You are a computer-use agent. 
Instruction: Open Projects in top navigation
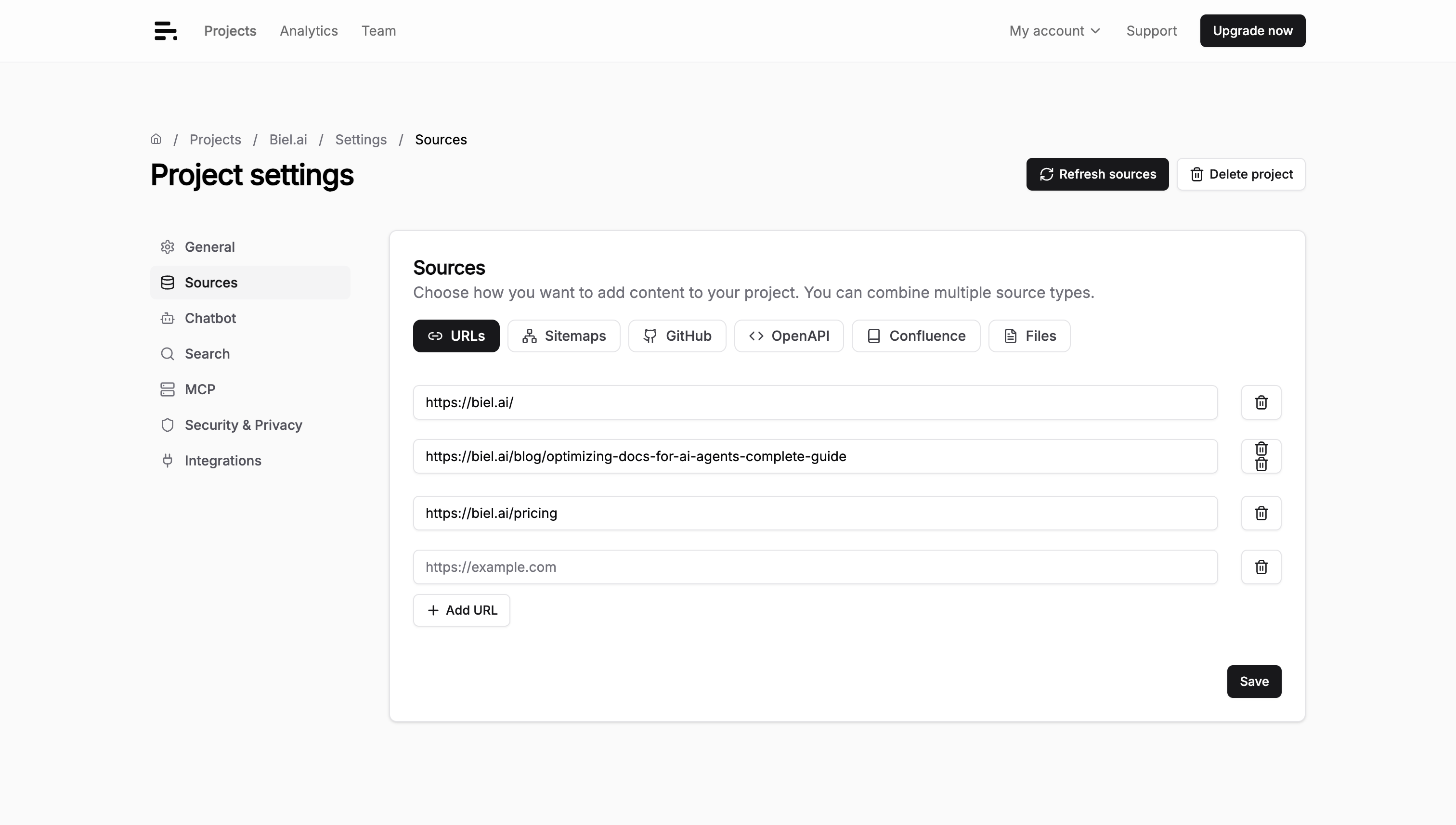click(x=230, y=31)
